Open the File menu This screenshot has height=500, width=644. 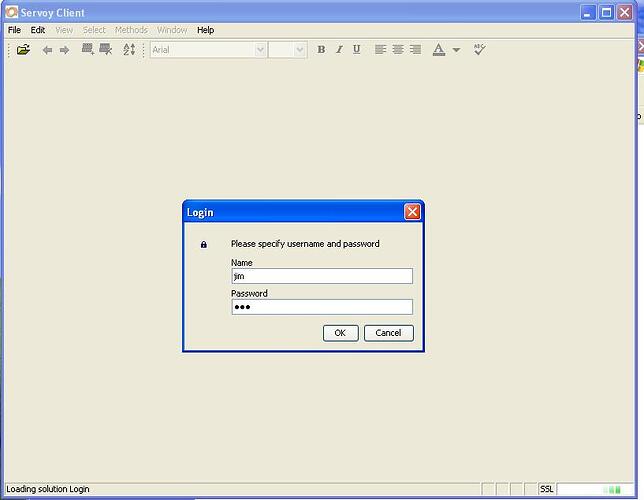(x=14, y=30)
